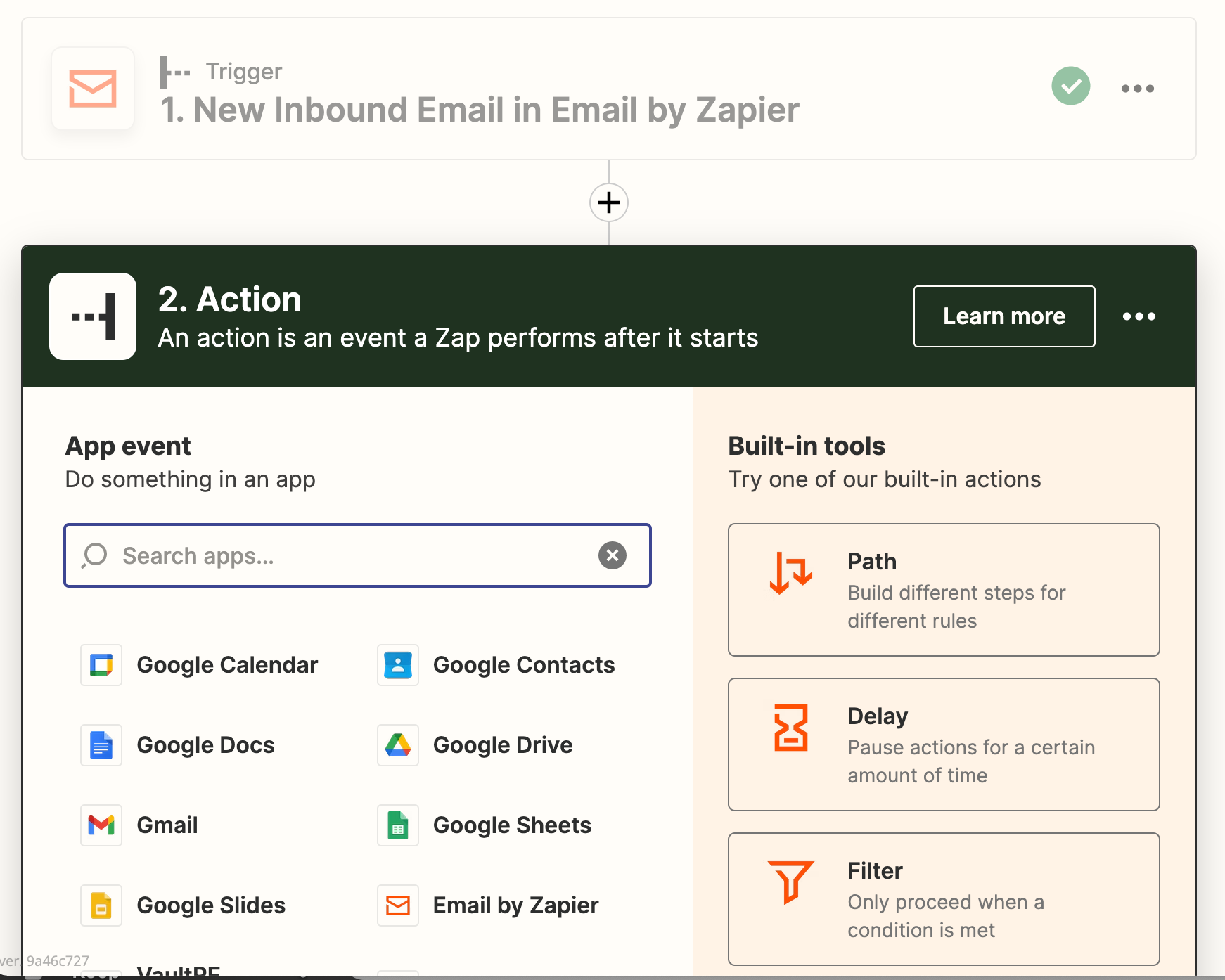Screen dimensions: 1225x980
Task: Select Google Calendar app label
Action: pyautogui.click(x=227, y=665)
